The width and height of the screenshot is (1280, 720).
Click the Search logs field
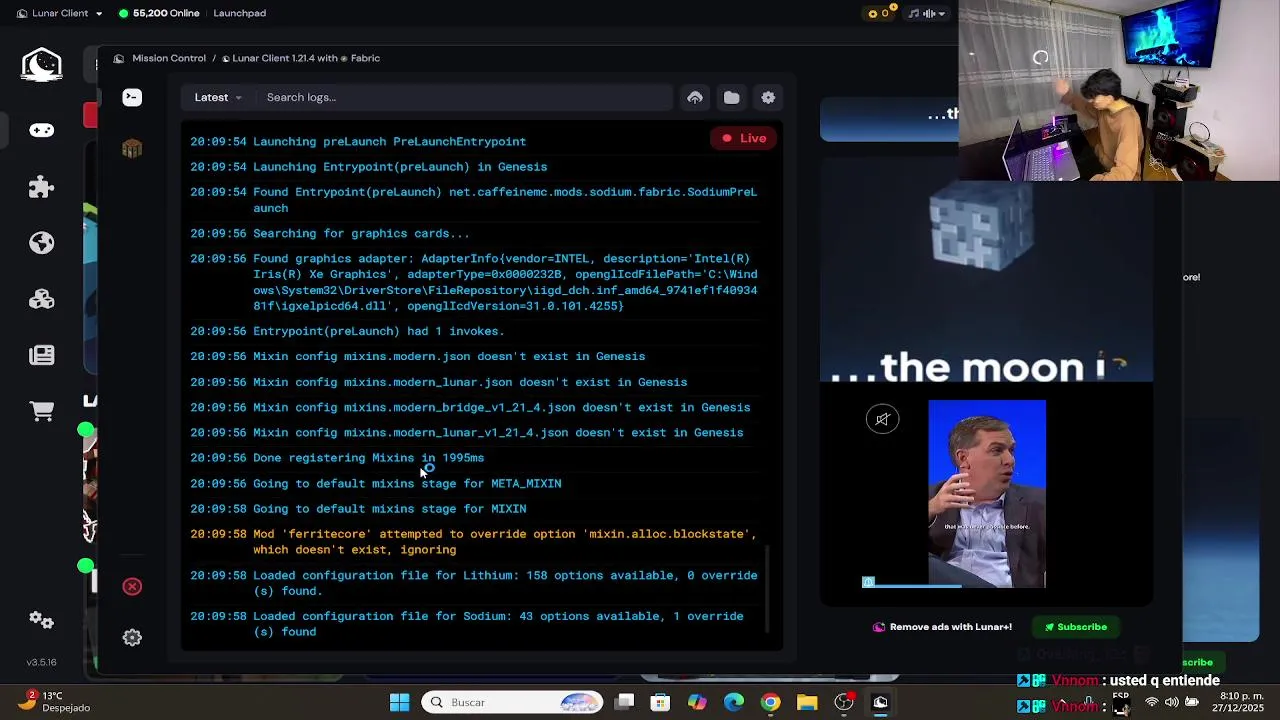(465, 97)
